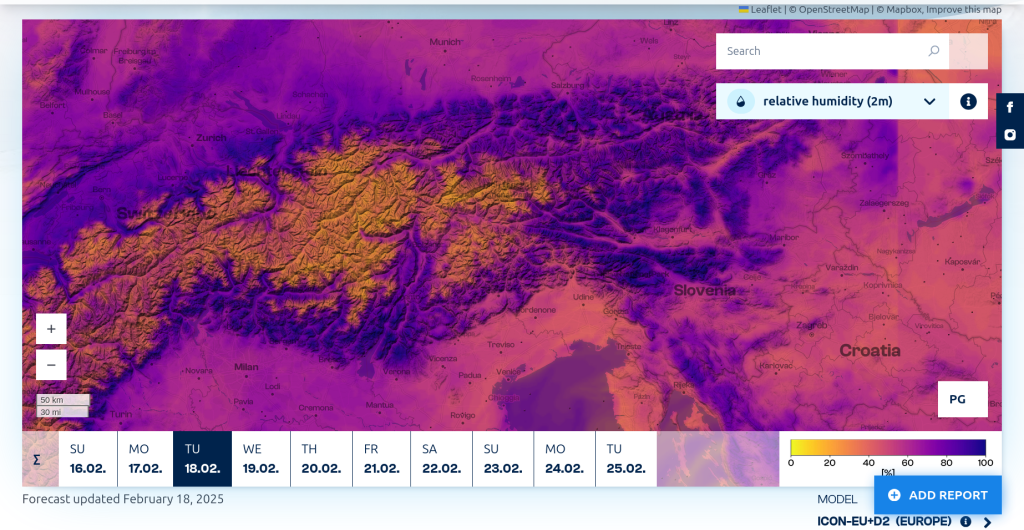Click the water drop humidity icon

741,101
